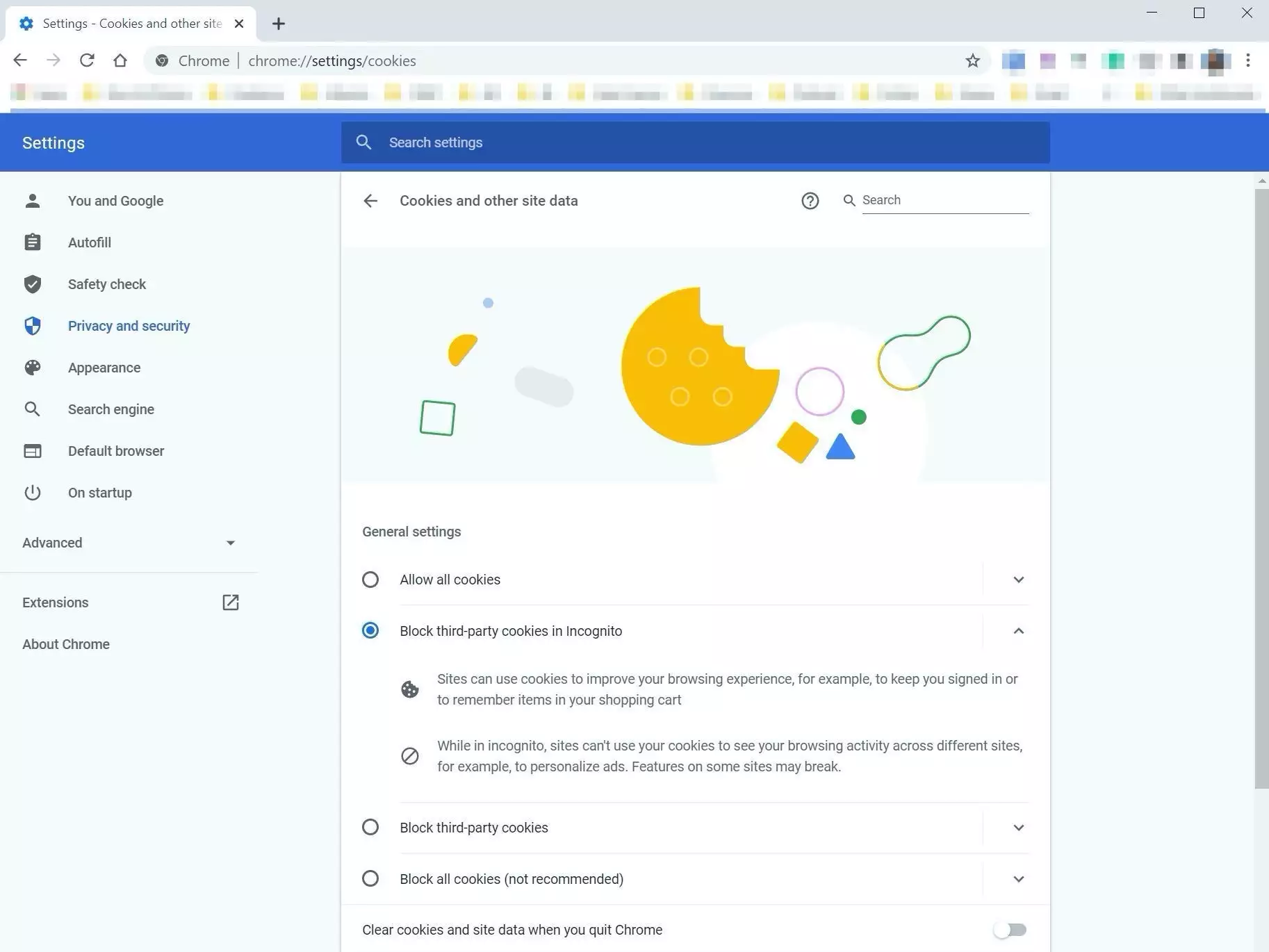Open Extensions external link icon
The height and width of the screenshot is (952, 1269).
[230, 602]
